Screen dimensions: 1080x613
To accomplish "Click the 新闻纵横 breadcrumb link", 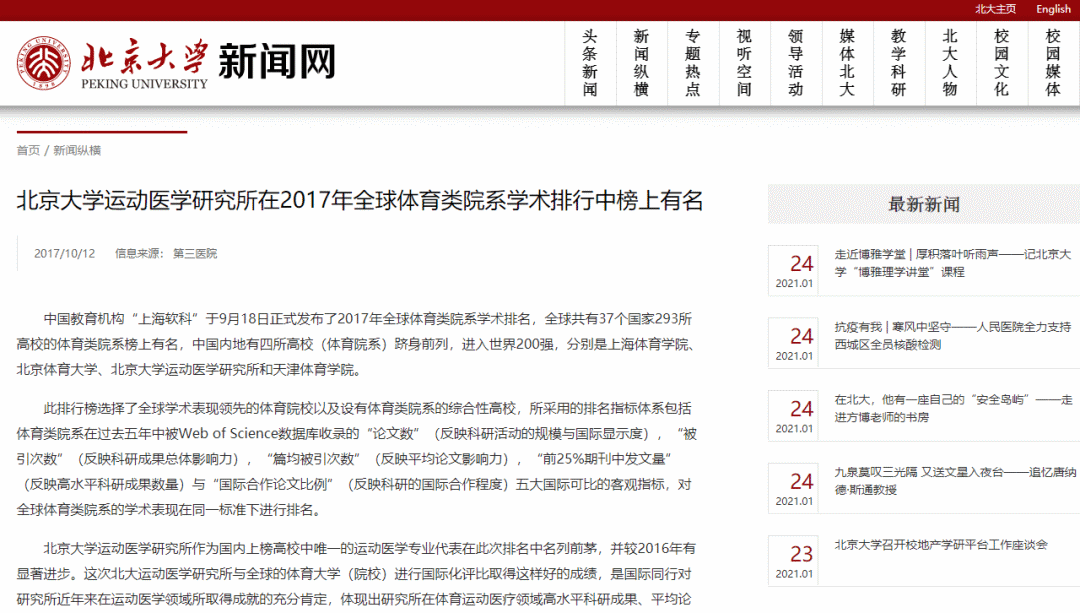I will (x=77, y=150).
